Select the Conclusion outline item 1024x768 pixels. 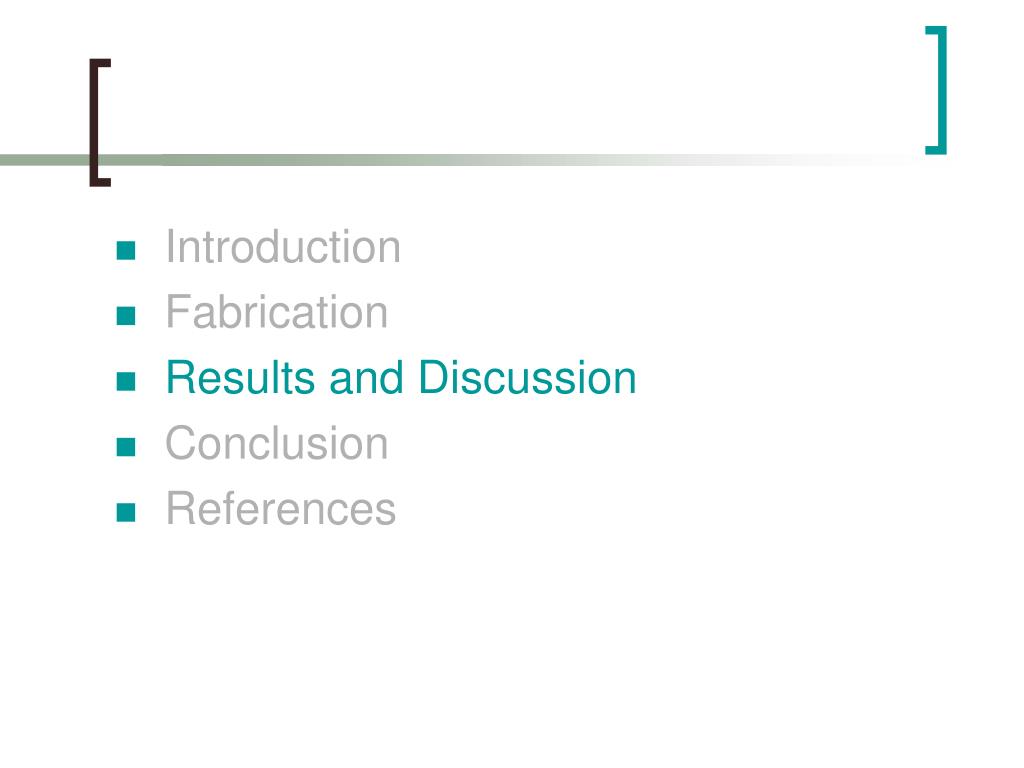pyautogui.click(x=277, y=443)
